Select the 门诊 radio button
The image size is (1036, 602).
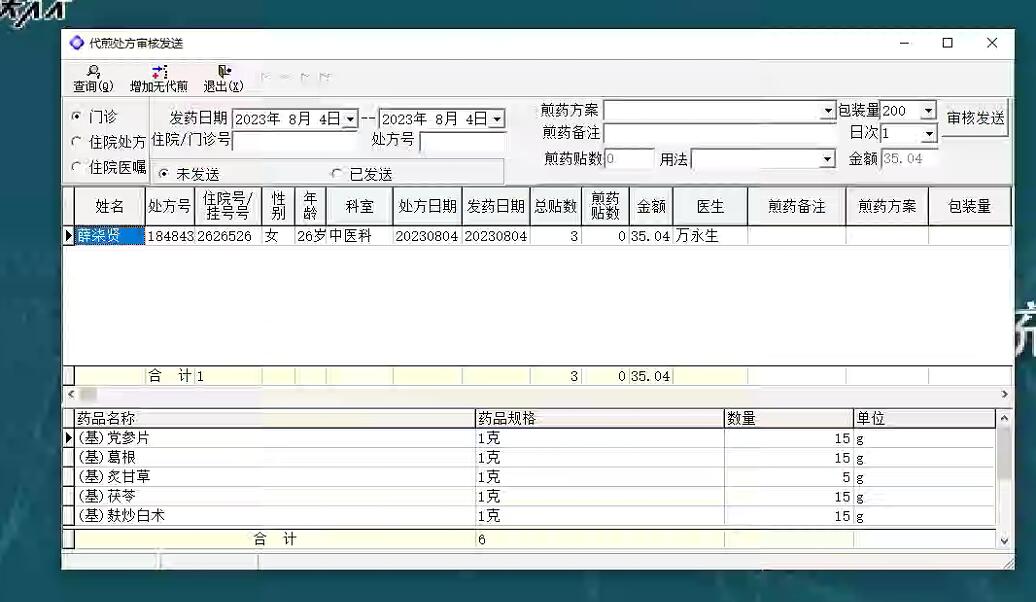pyautogui.click(x=76, y=116)
